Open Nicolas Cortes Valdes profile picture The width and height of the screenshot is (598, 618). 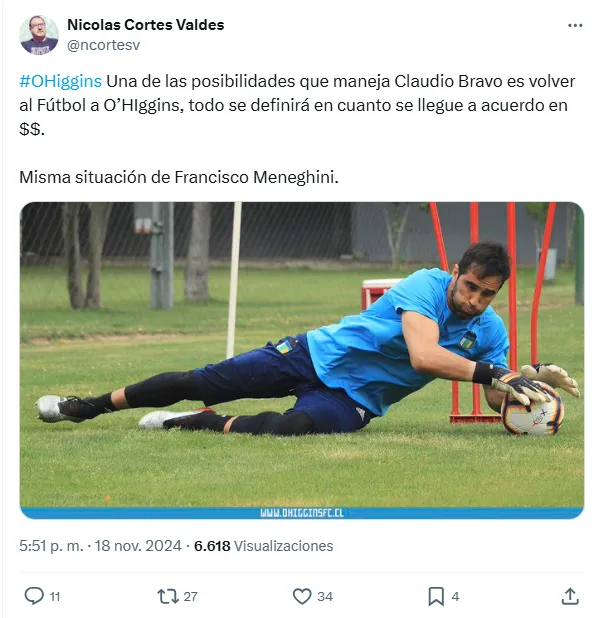click(x=39, y=35)
